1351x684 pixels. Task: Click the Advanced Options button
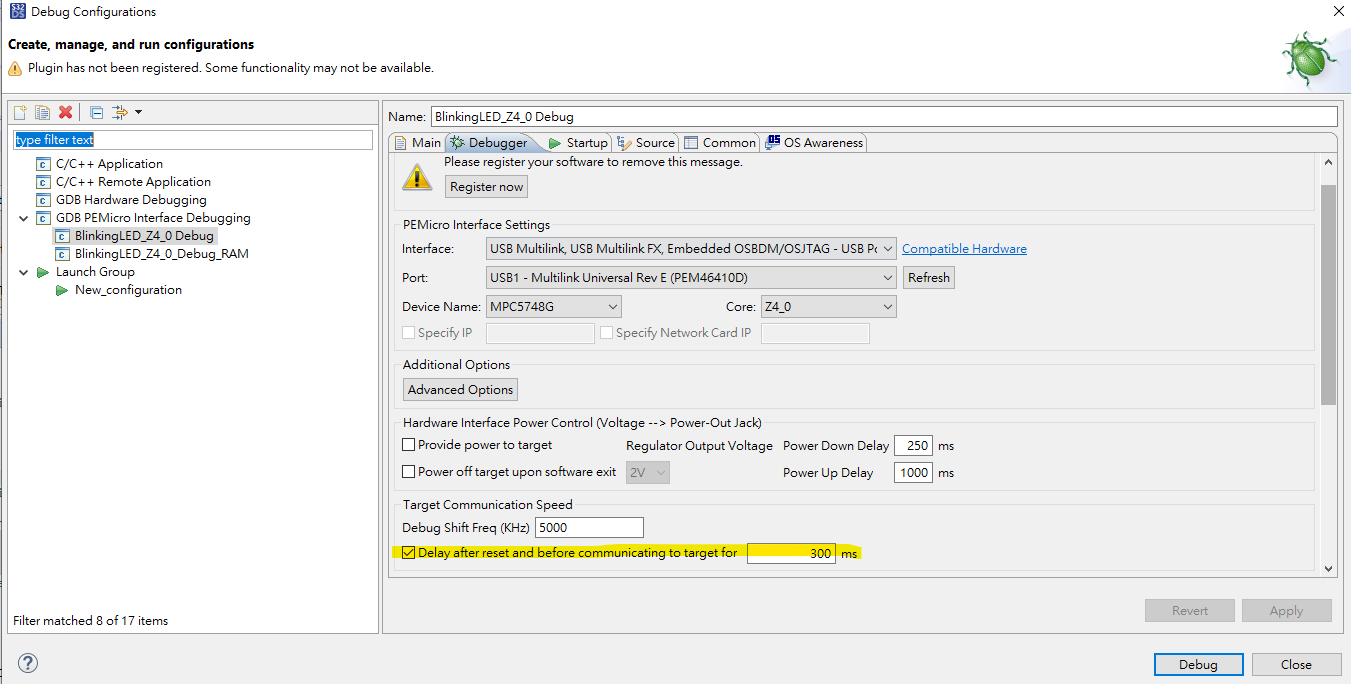tap(461, 390)
